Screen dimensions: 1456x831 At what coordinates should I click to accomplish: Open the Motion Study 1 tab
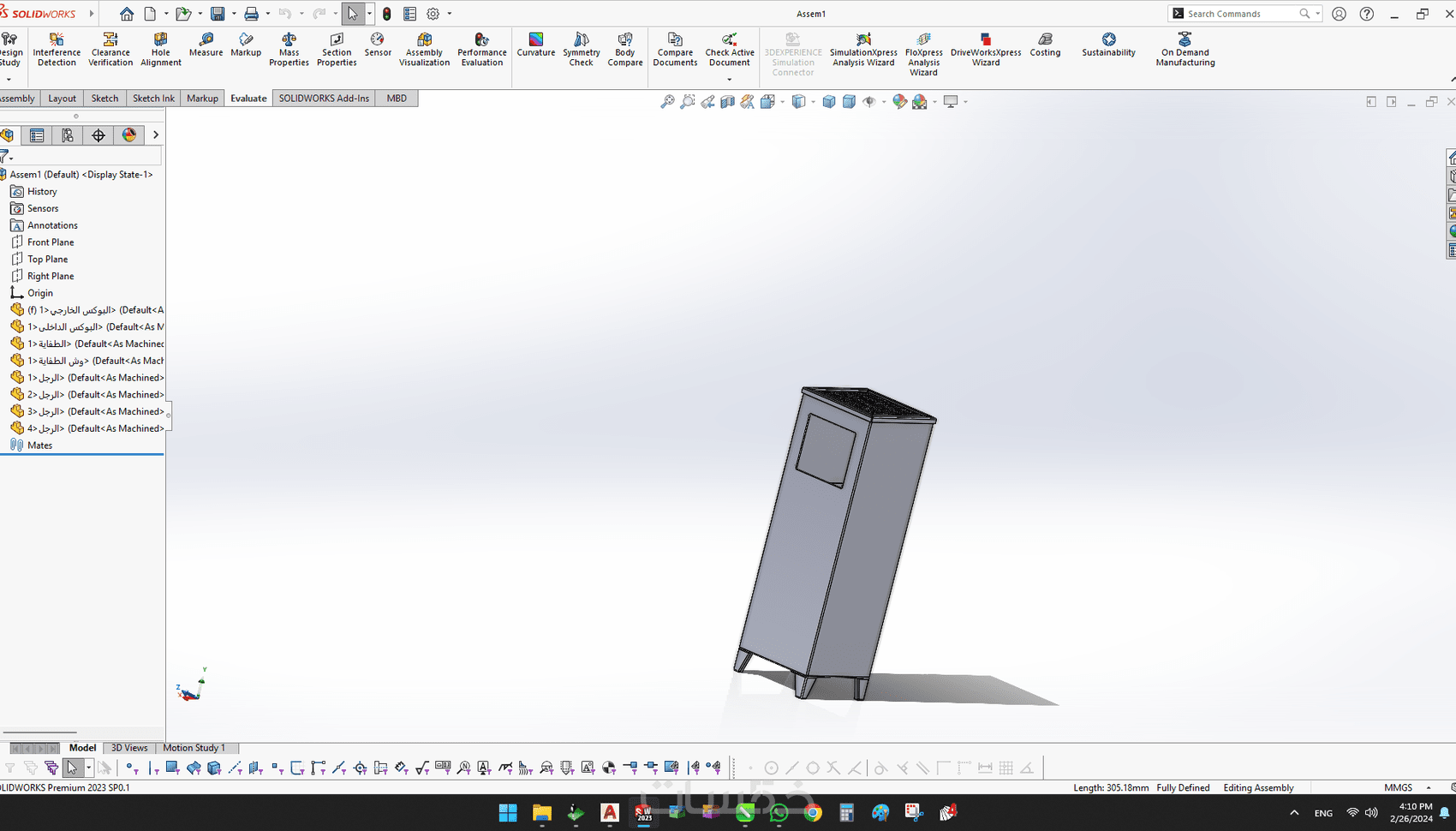click(194, 748)
